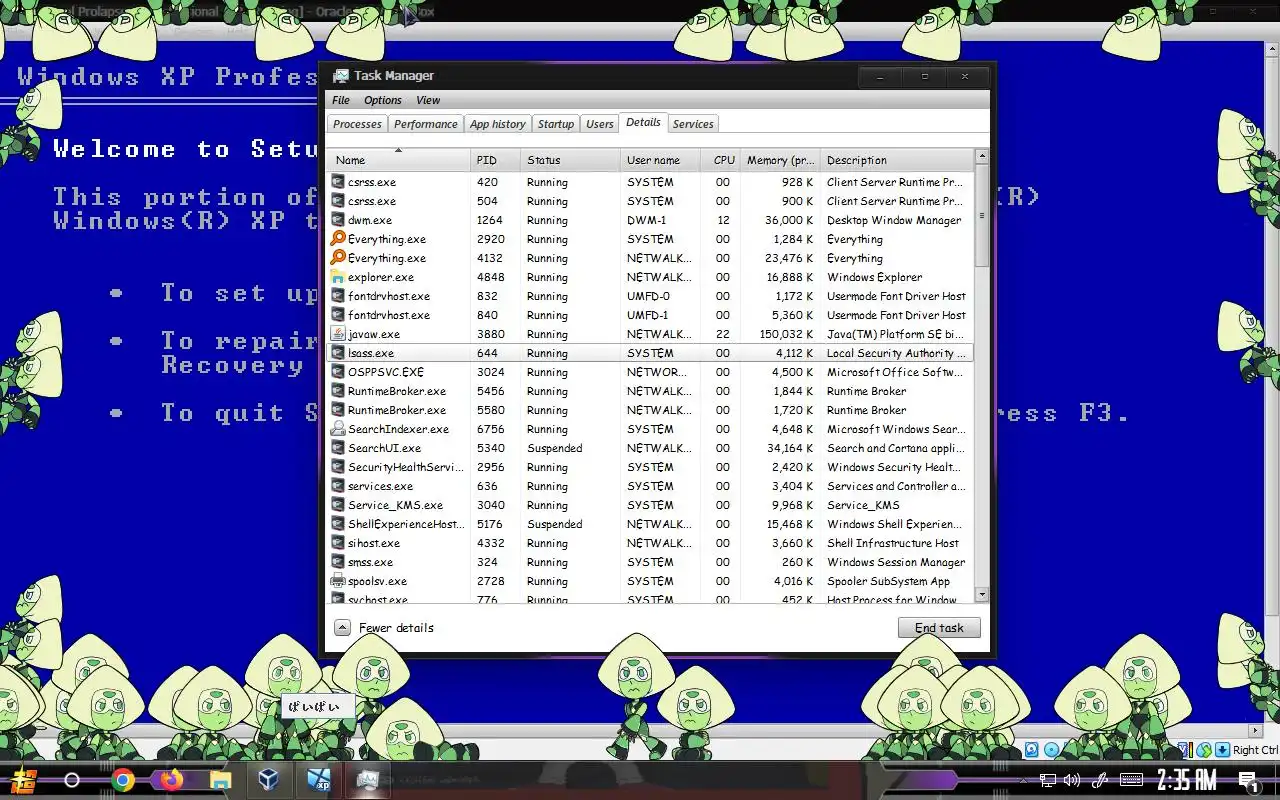Click the Desktop Window Manager description
The image size is (1280, 800).
pyautogui.click(x=894, y=220)
